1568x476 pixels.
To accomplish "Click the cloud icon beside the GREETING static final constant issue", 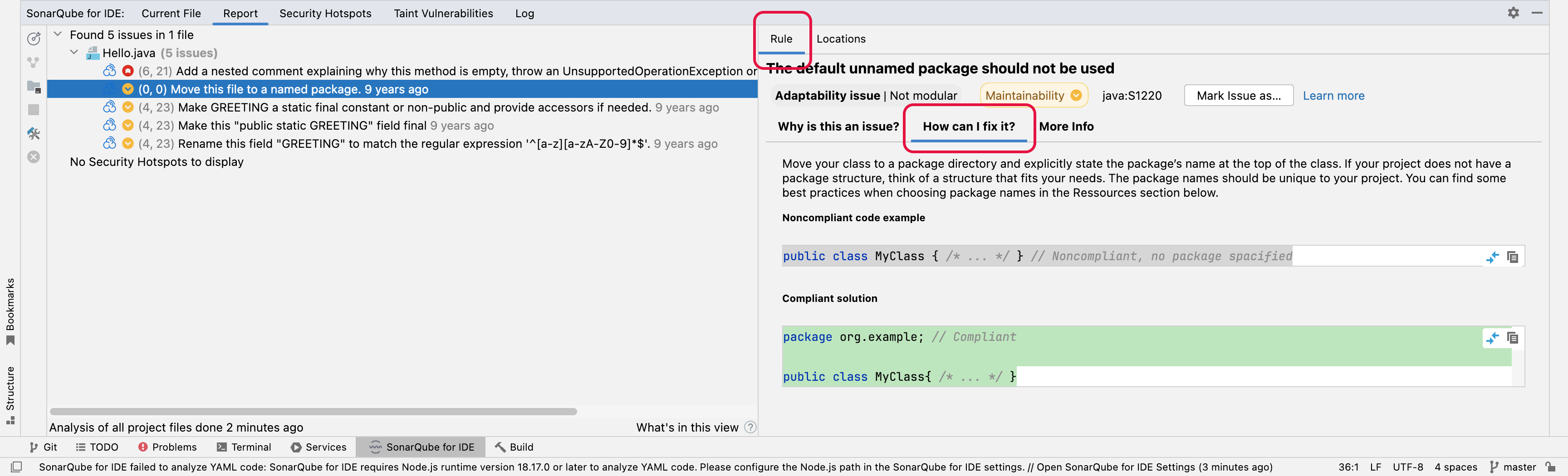I will pos(109,107).
